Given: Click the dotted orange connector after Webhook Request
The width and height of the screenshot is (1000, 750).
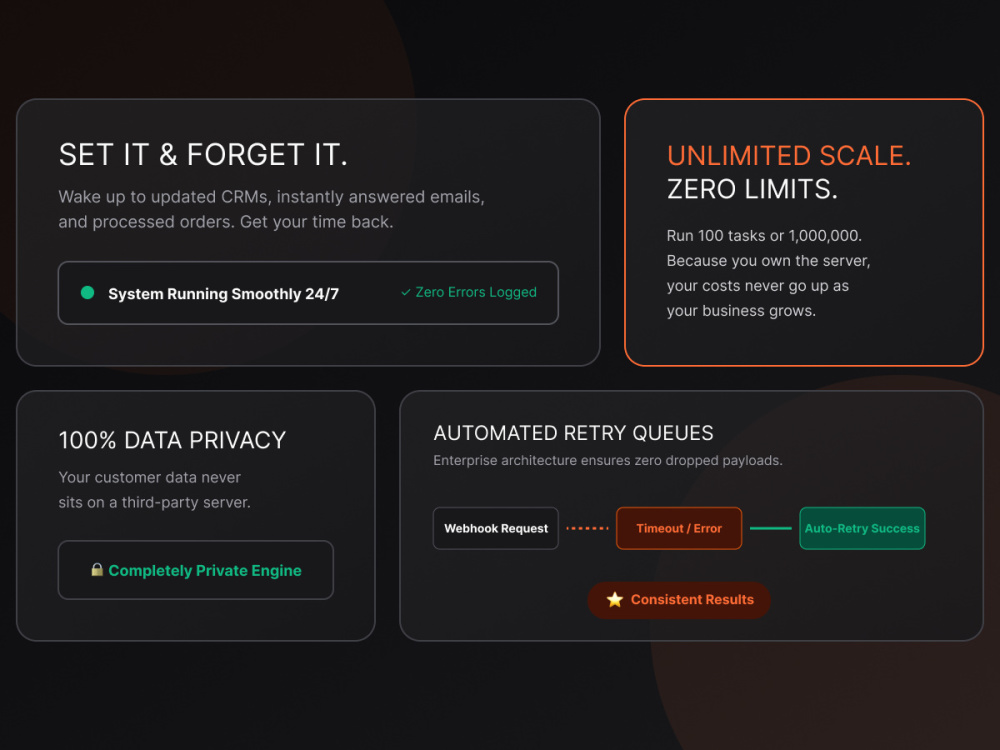Looking at the screenshot, I should [x=587, y=528].
